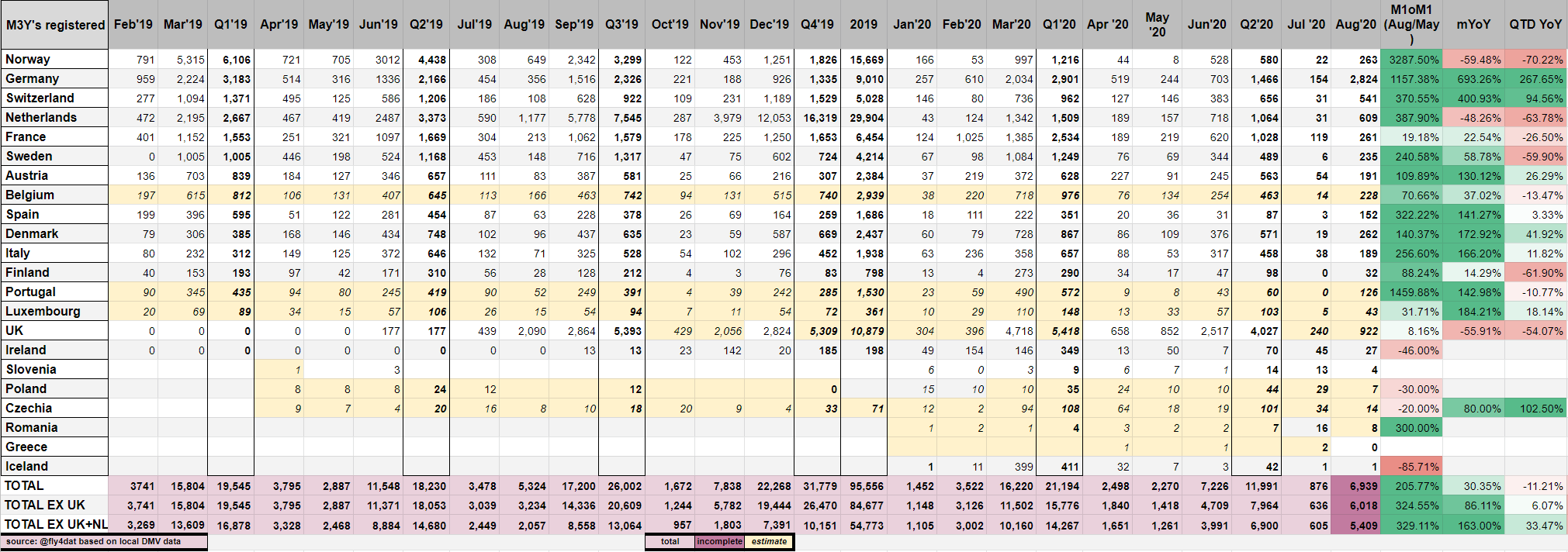Select the Austria row label
Screen dimensions: 1568x552
point(54,175)
